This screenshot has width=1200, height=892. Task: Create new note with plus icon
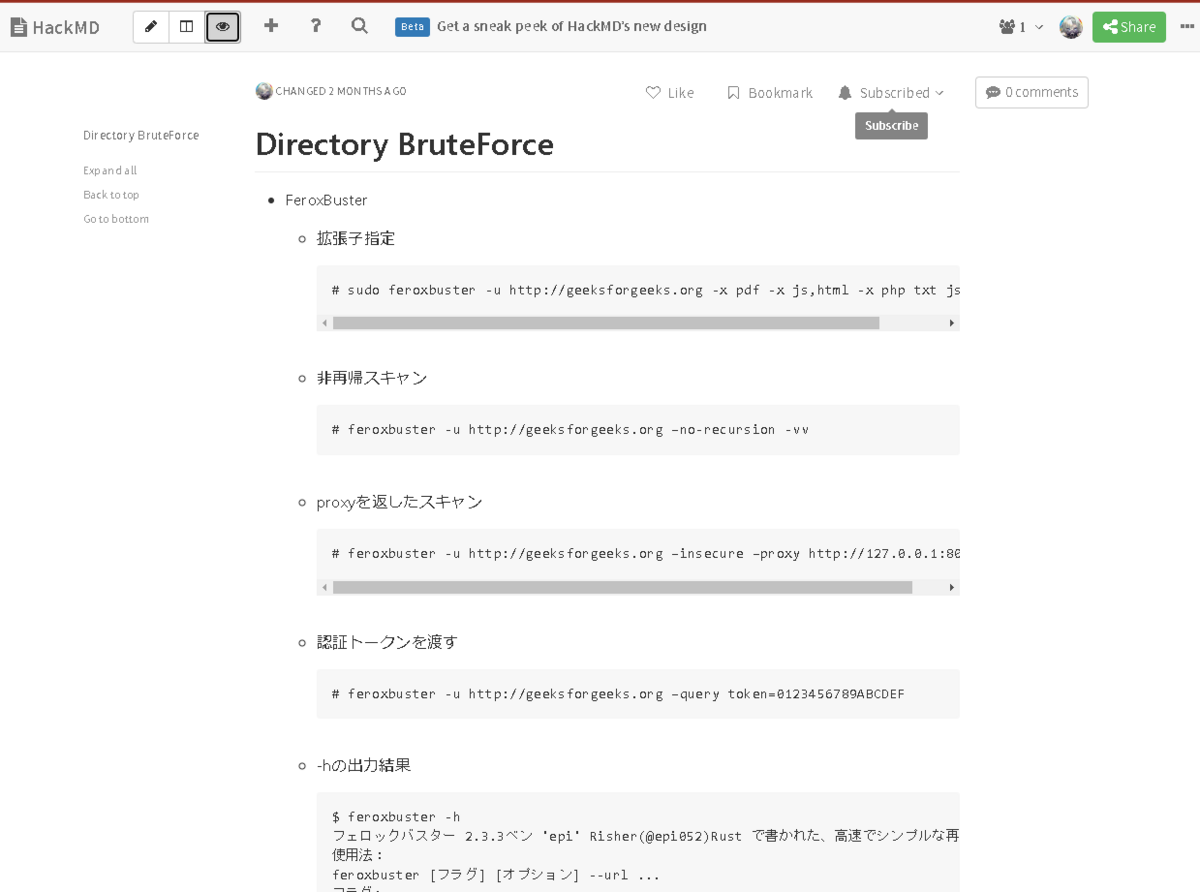[271, 26]
